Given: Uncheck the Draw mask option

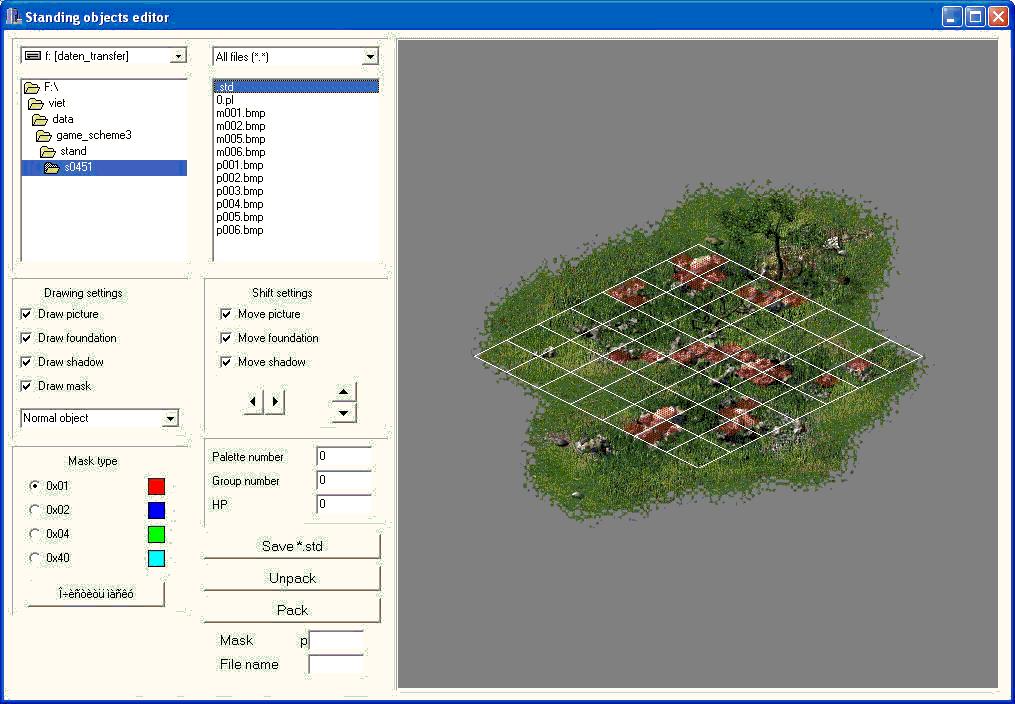Looking at the screenshot, I should 26,386.
